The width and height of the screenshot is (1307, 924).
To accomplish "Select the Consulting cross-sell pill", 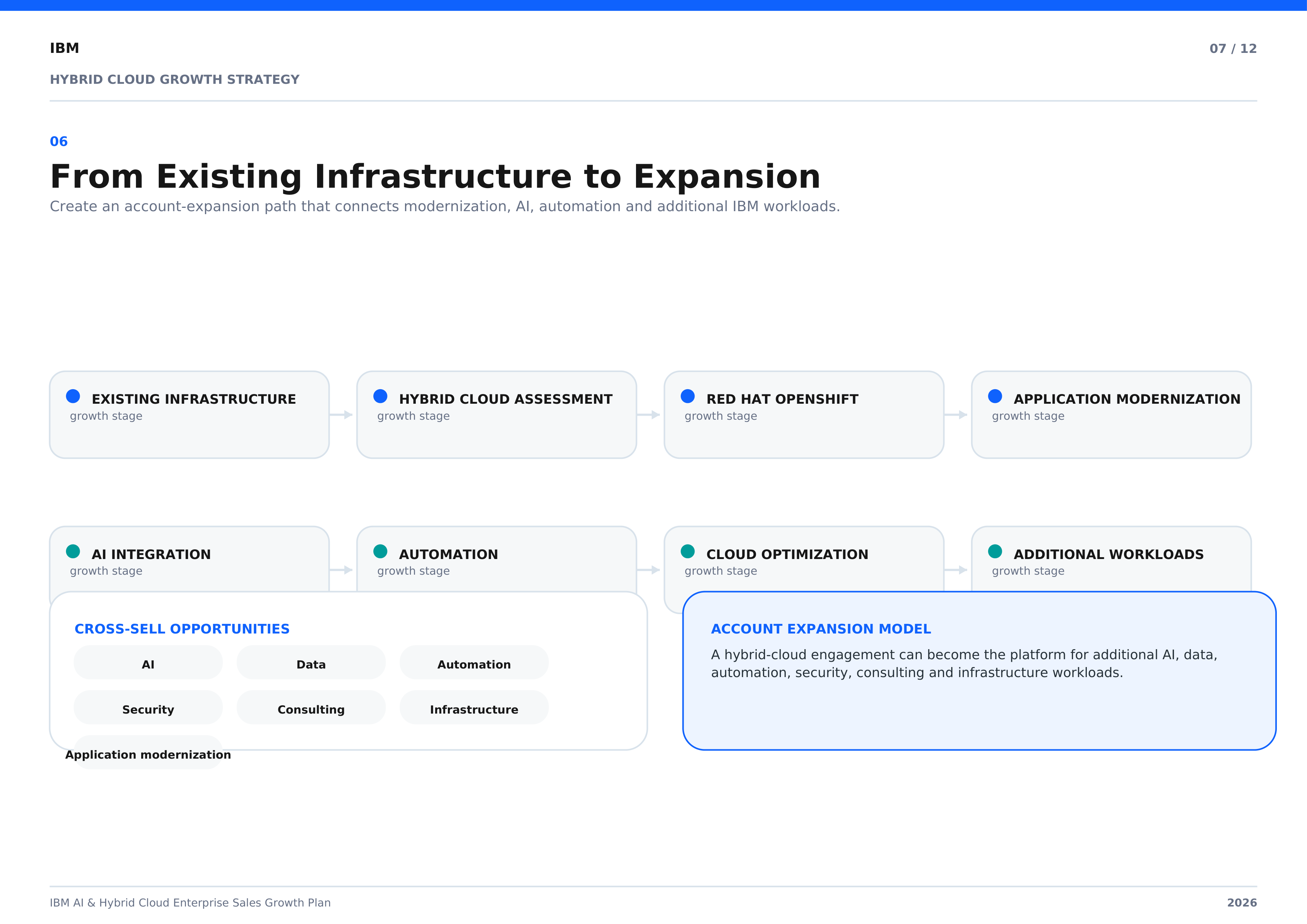I will coord(311,707).
